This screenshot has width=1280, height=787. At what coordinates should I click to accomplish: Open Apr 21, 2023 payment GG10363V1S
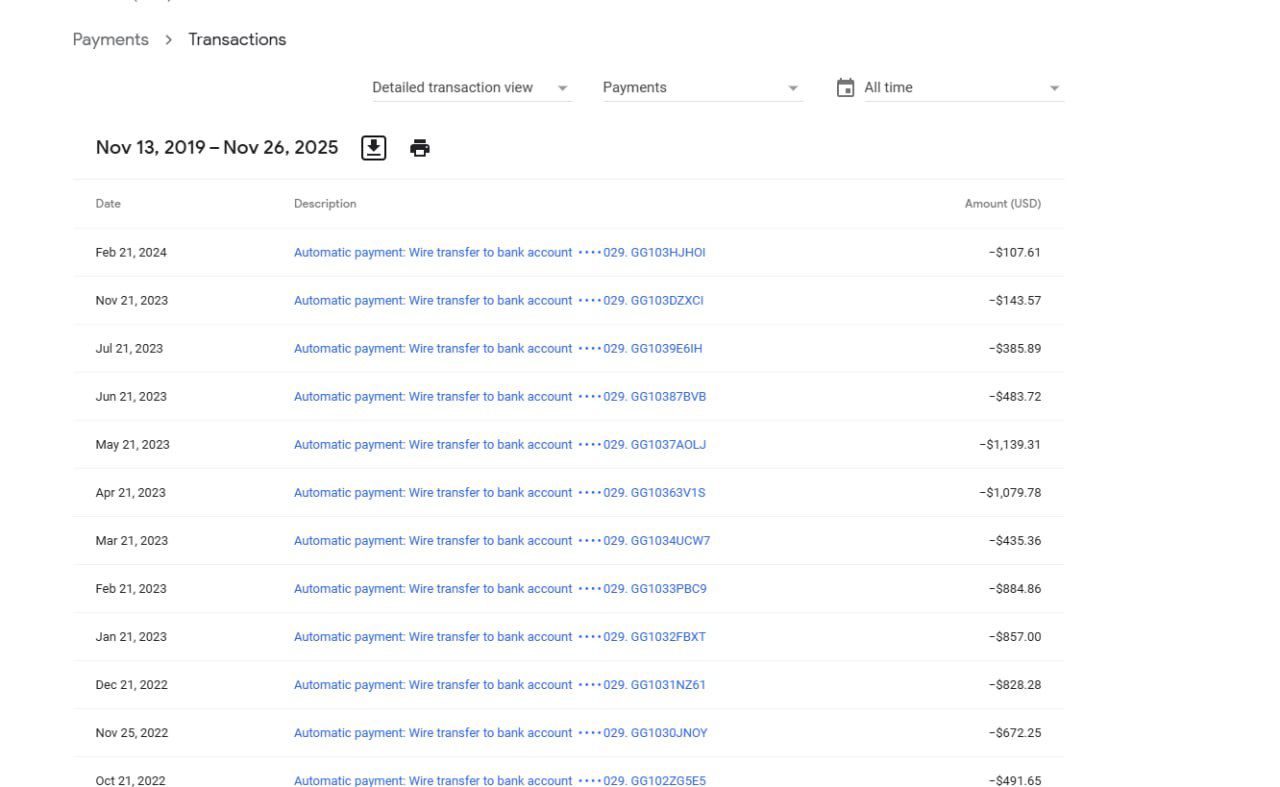499,493
